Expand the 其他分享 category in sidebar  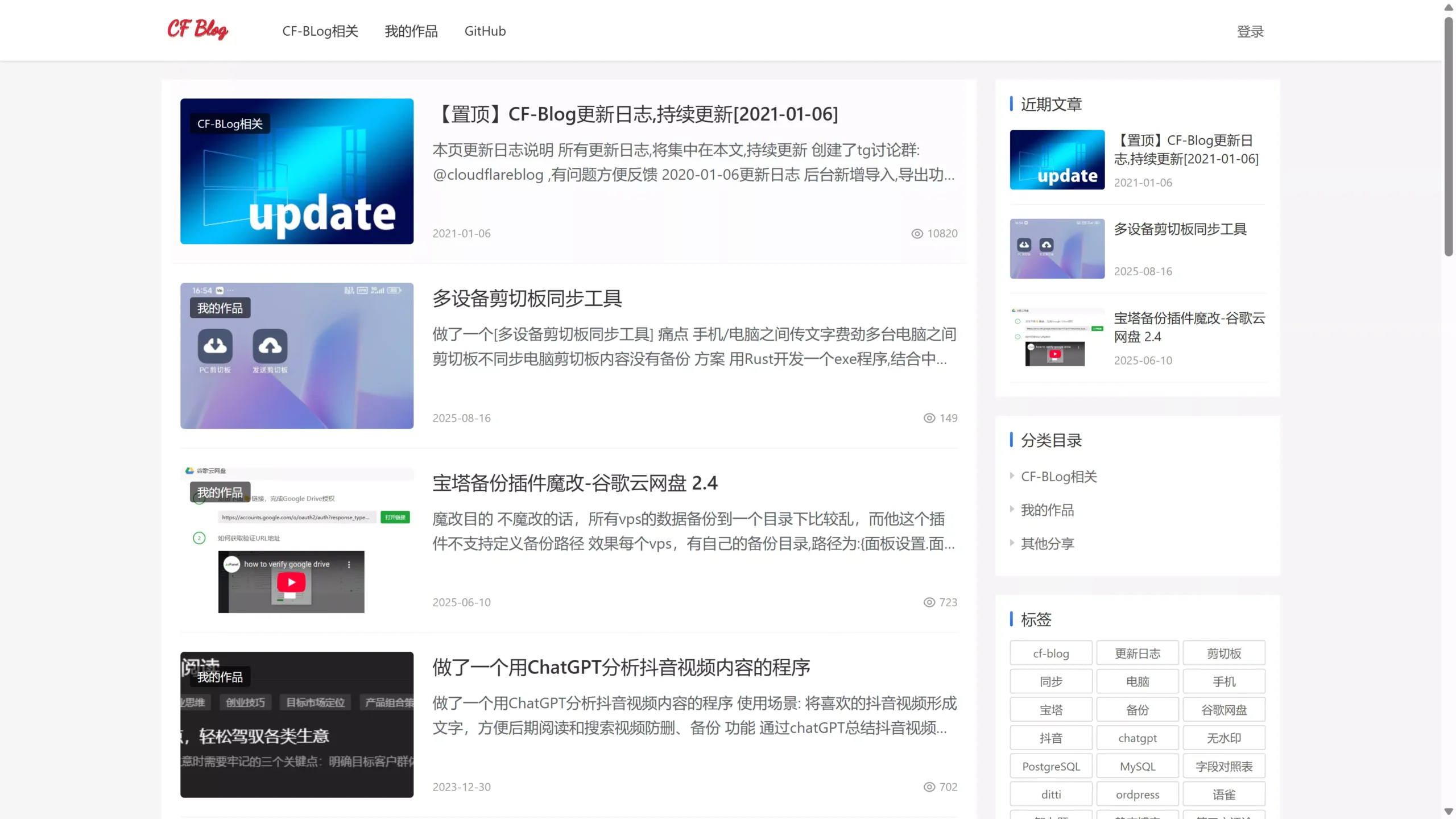[1047, 544]
